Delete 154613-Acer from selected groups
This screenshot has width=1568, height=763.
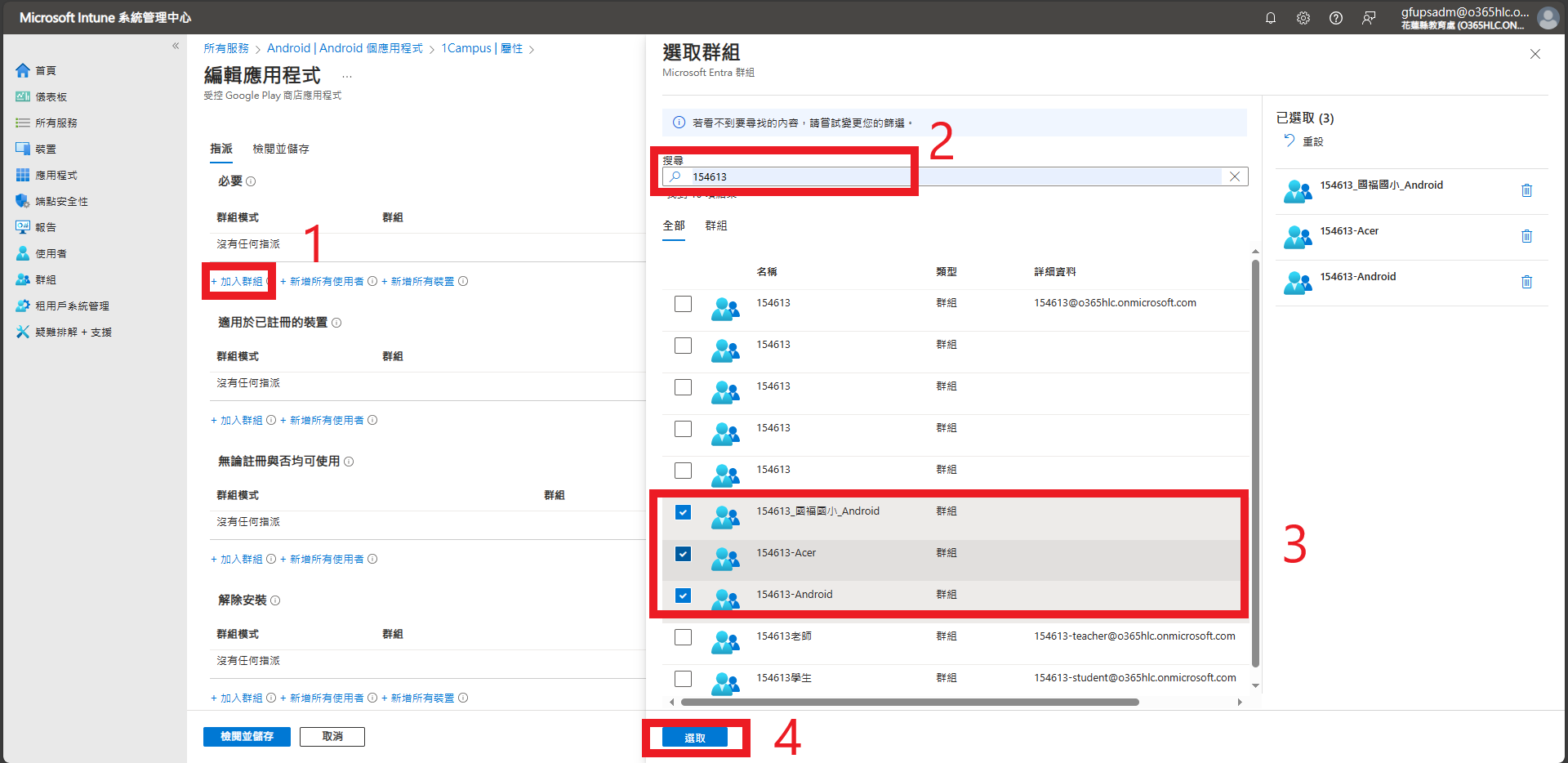click(1526, 236)
